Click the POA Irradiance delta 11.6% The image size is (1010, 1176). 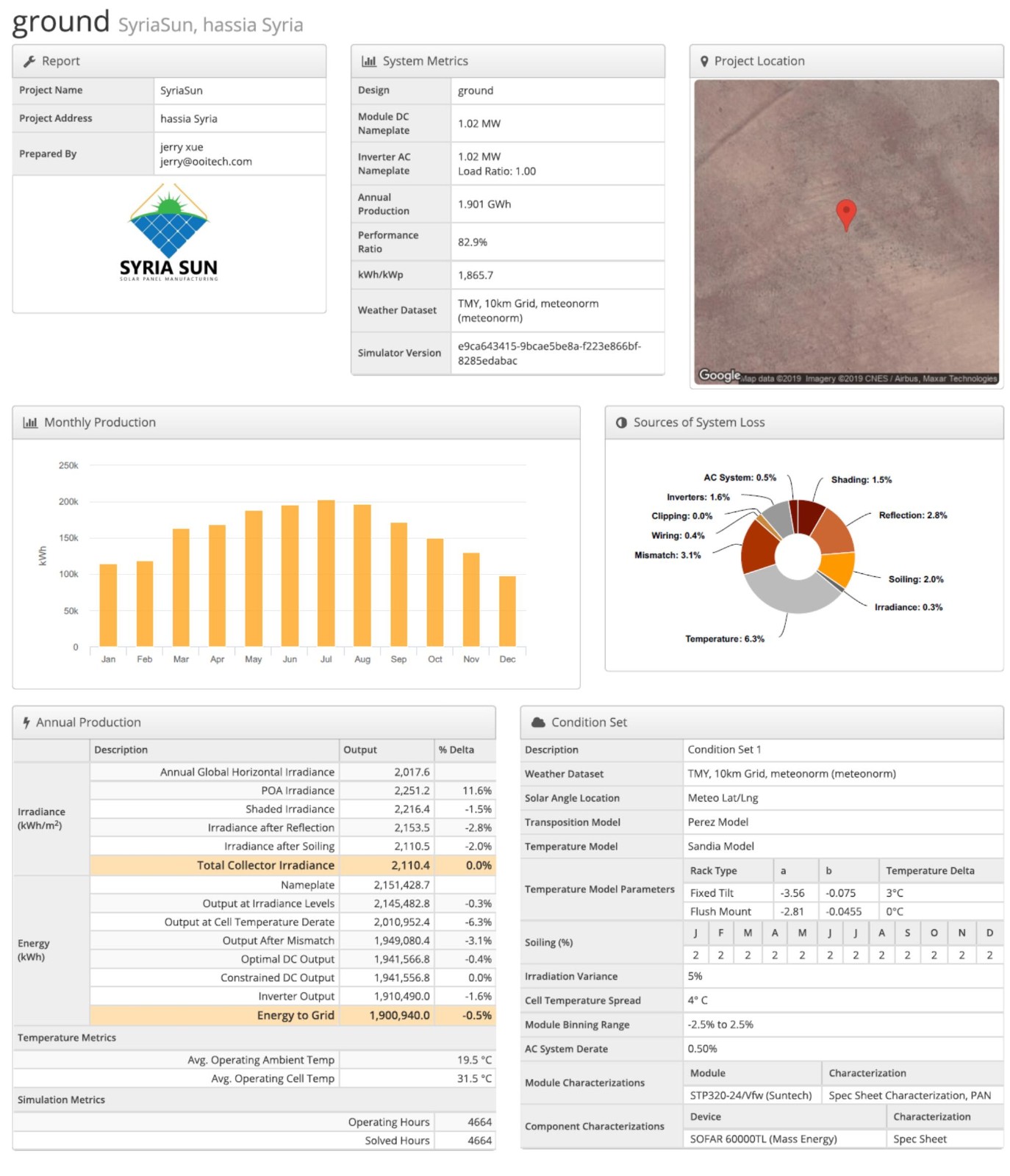tap(477, 790)
